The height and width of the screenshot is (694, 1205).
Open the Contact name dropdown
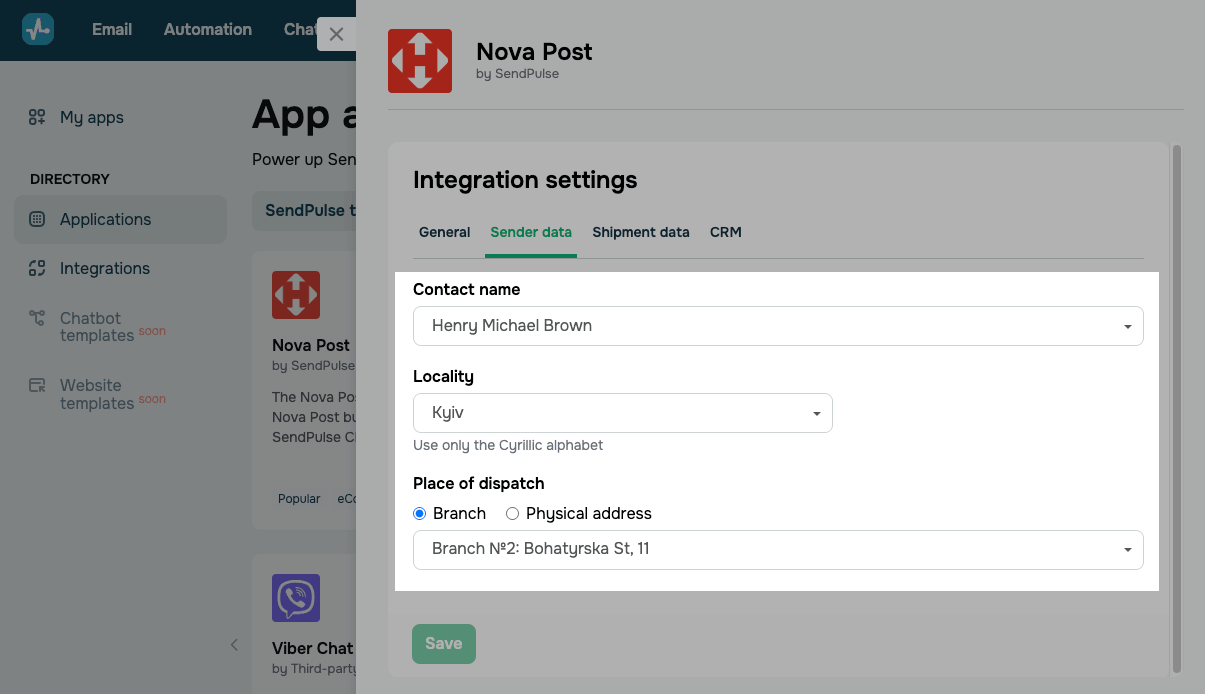[777, 326]
